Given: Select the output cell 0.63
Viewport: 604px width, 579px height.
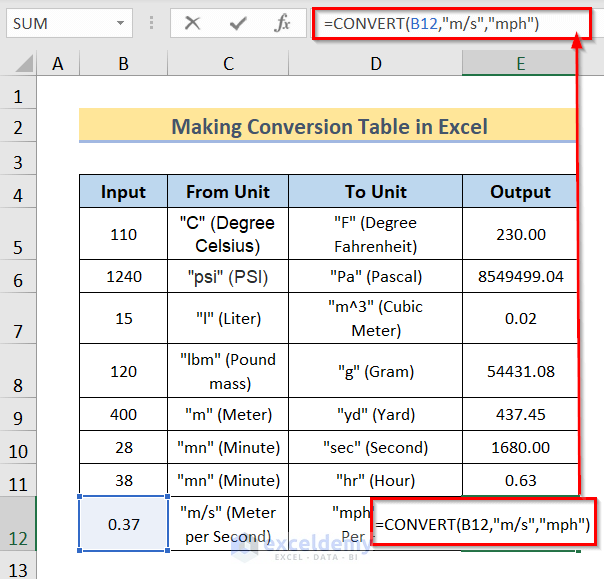Looking at the screenshot, I should click(x=520, y=480).
